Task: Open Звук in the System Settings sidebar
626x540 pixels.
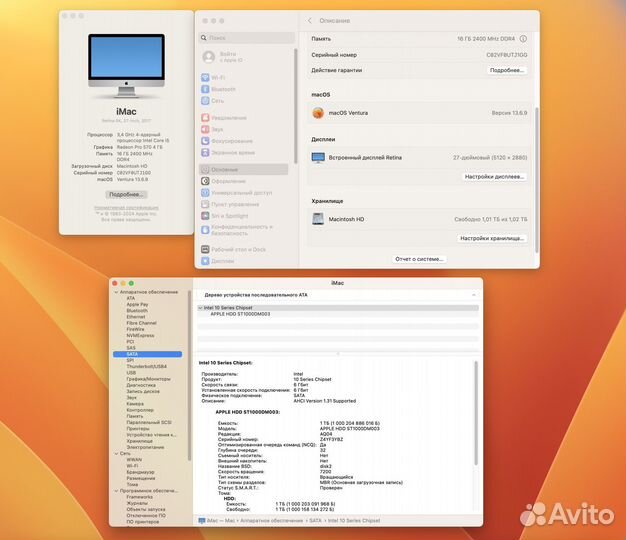Action: click(x=212, y=129)
